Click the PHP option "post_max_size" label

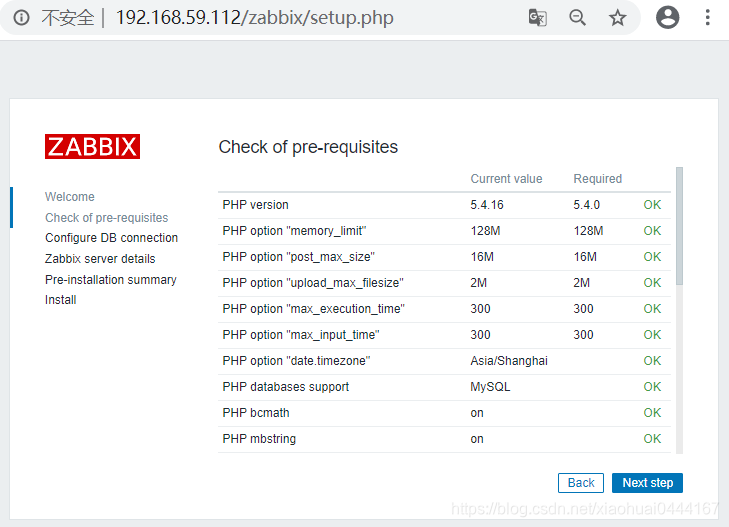coord(298,257)
